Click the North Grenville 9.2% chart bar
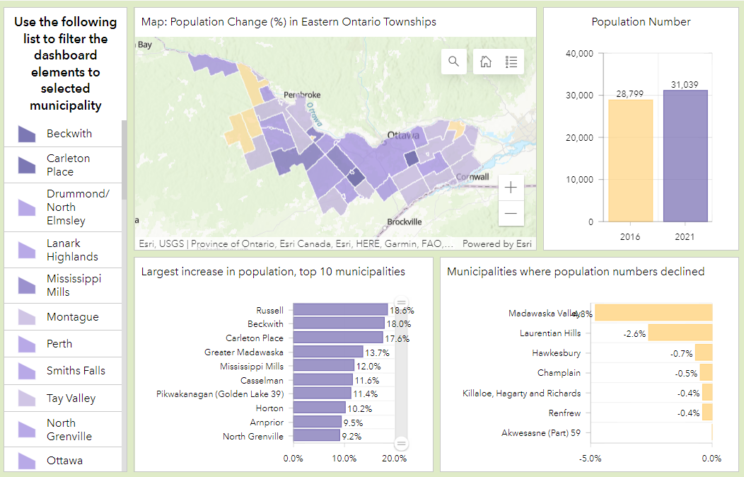The image size is (744, 477). coord(316,436)
